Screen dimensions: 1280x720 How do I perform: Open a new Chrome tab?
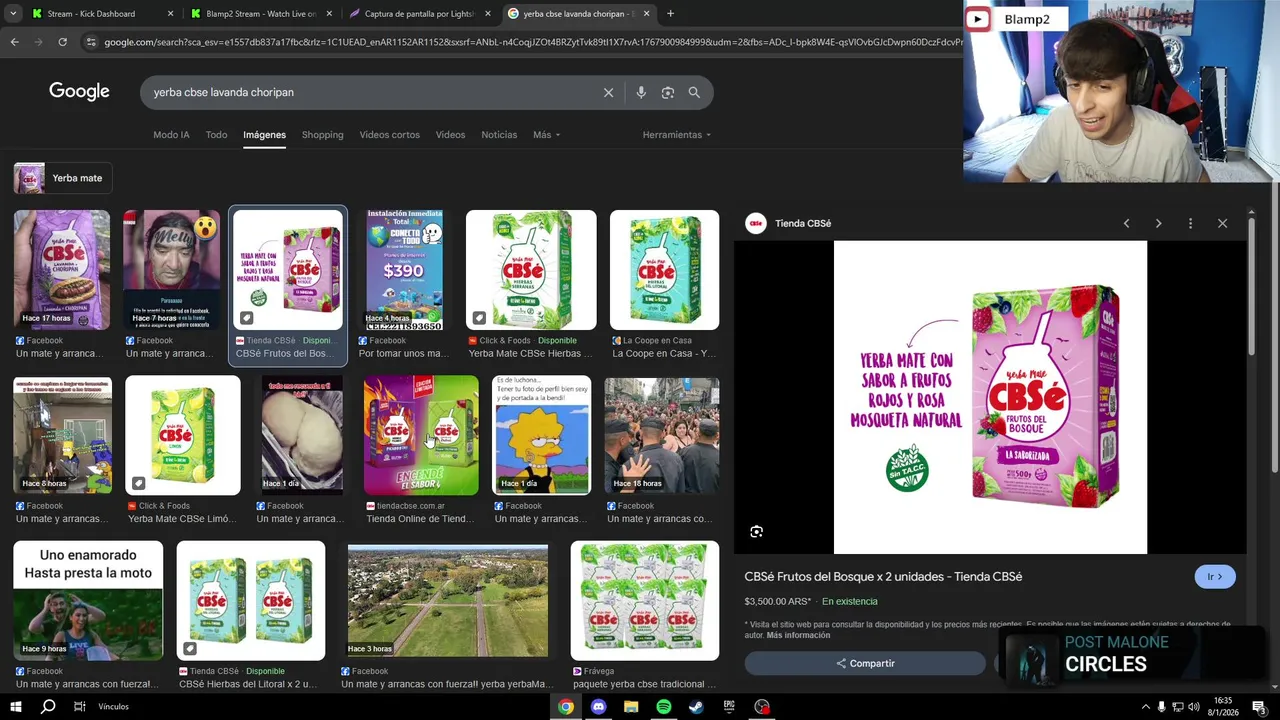coord(670,14)
